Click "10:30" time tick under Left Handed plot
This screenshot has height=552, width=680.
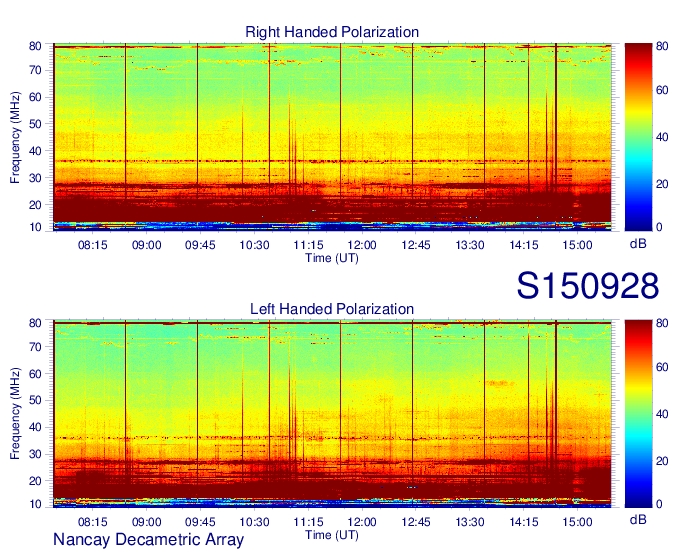(255, 522)
